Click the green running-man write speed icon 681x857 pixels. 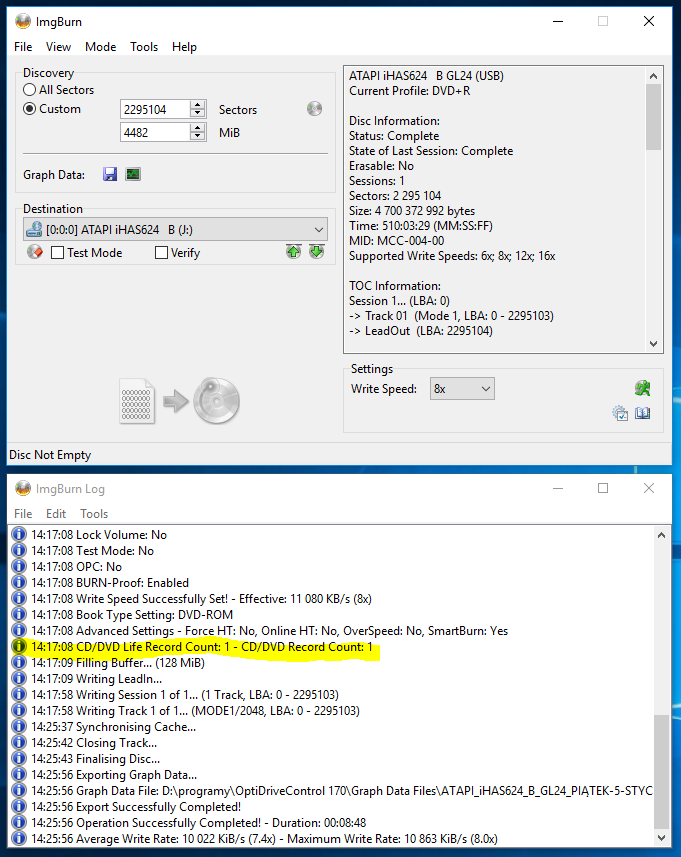(643, 389)
